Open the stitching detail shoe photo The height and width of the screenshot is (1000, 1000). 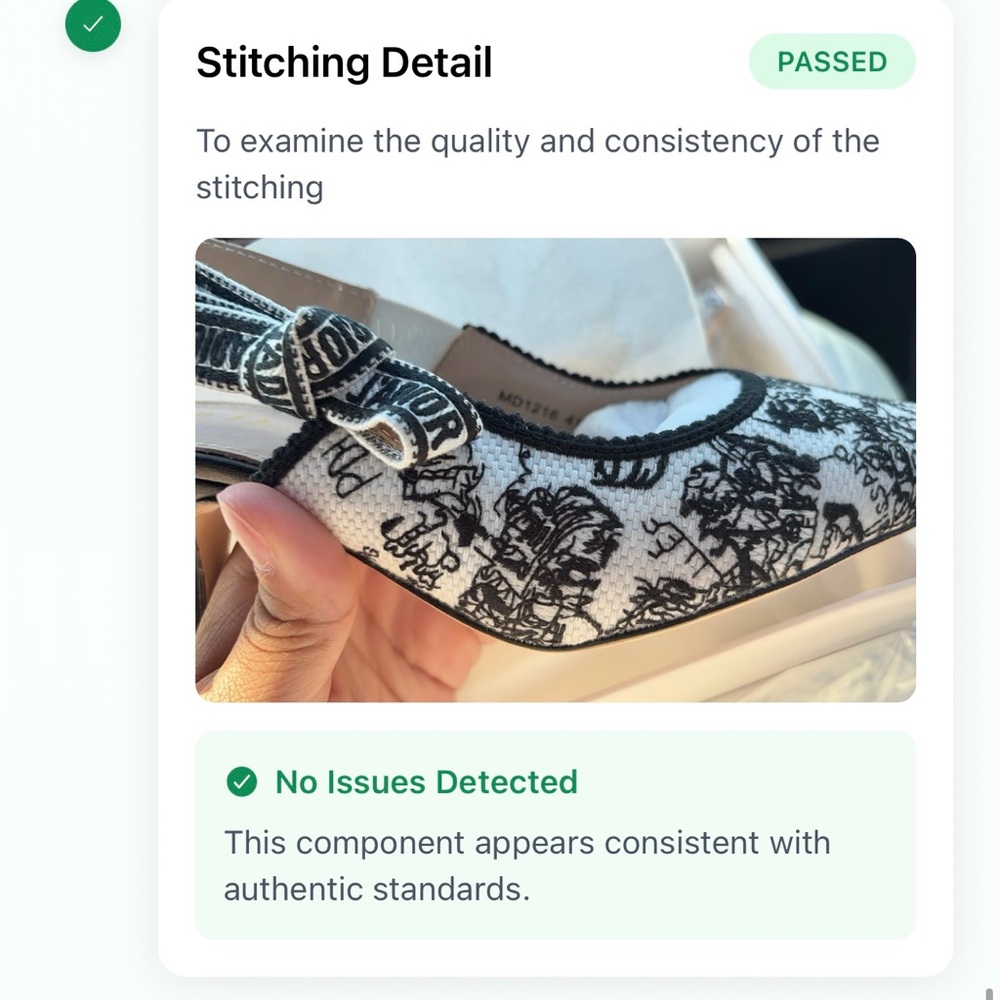pos(555,470)
